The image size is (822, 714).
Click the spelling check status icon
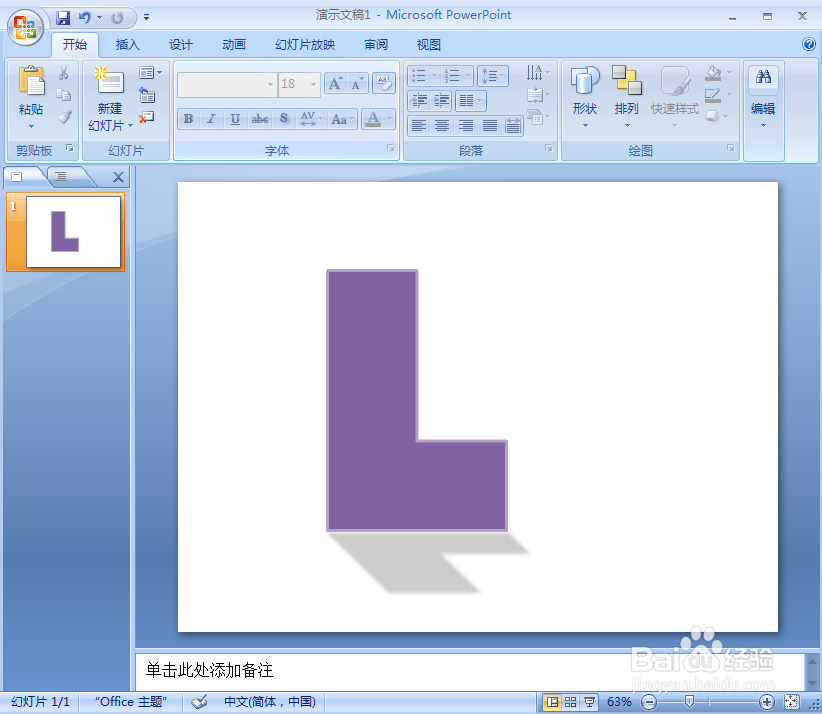pyautogui.click(x=199, y=701)
